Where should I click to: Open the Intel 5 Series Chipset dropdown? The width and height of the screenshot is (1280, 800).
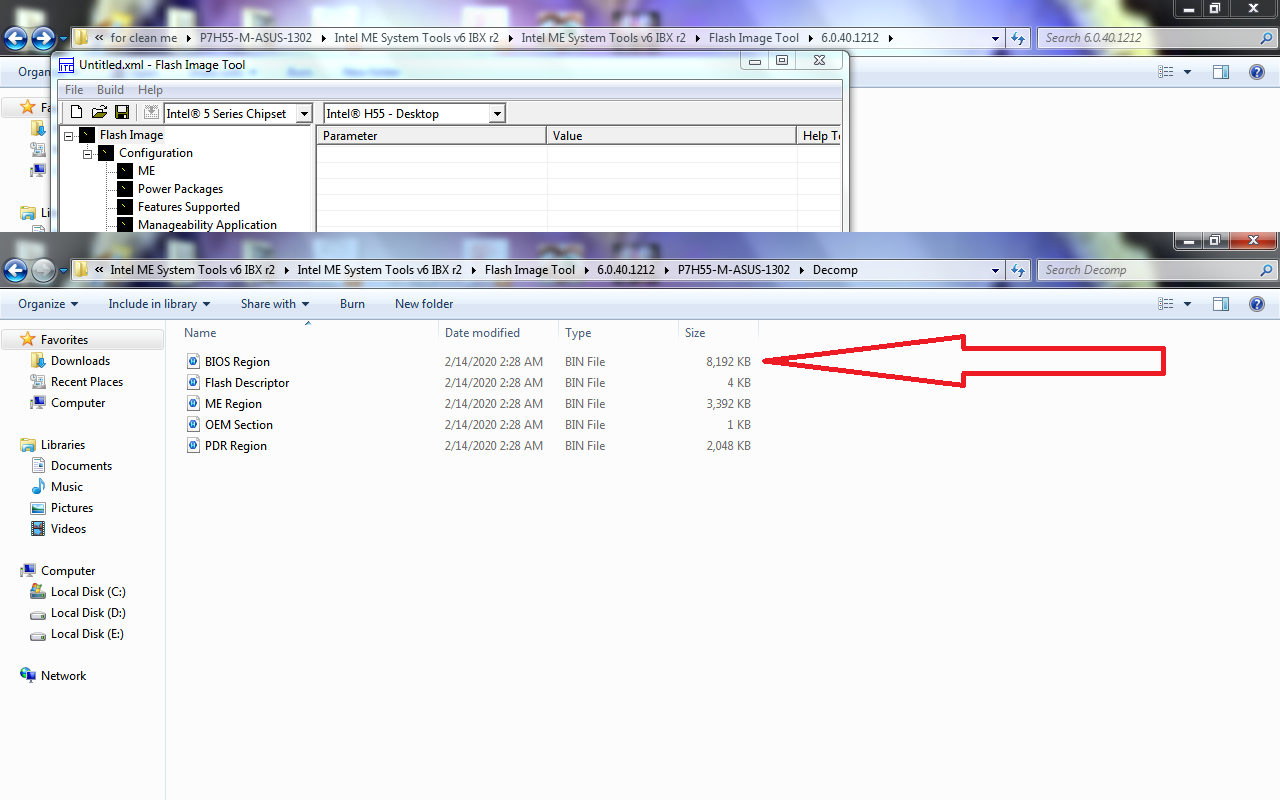(304, 114)
